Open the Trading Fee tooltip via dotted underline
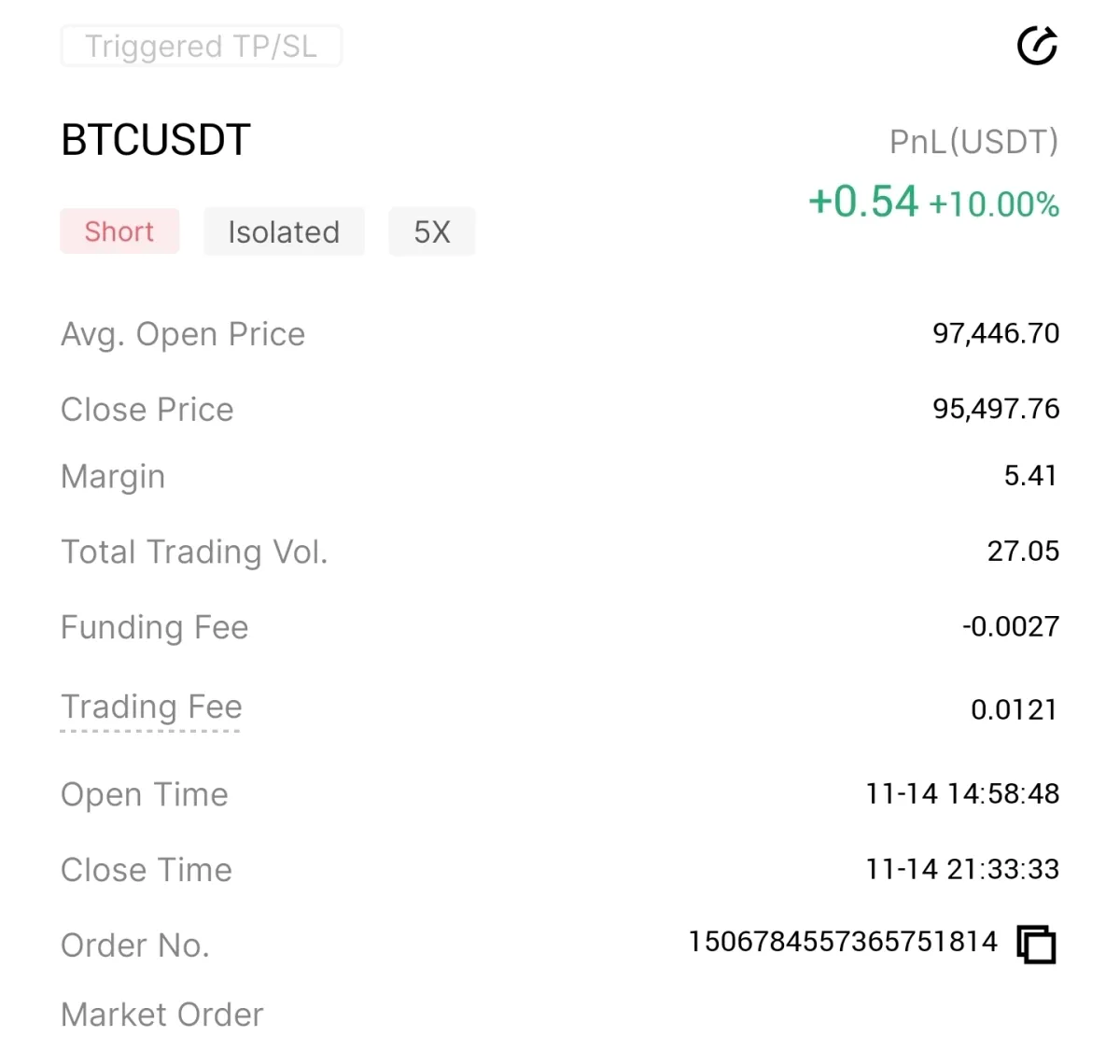Image resolution: width=1120 pixels, height=1064 pixels. point(151,707)
